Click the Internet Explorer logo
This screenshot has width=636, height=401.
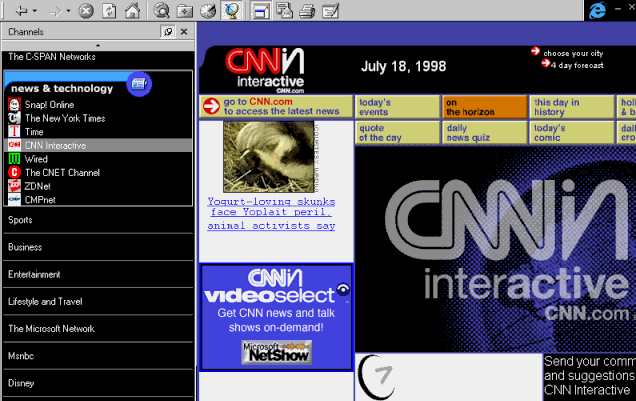(597, 10)
